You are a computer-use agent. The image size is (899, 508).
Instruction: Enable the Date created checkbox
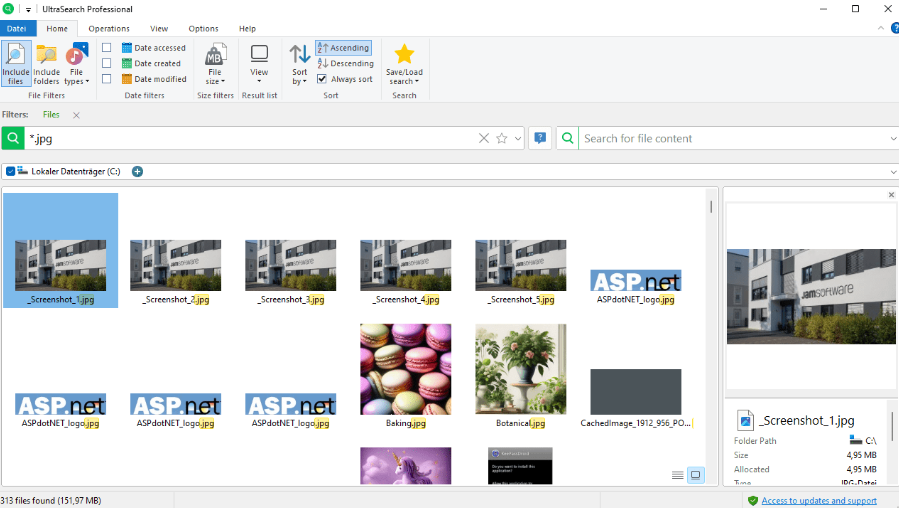point(107,63)
